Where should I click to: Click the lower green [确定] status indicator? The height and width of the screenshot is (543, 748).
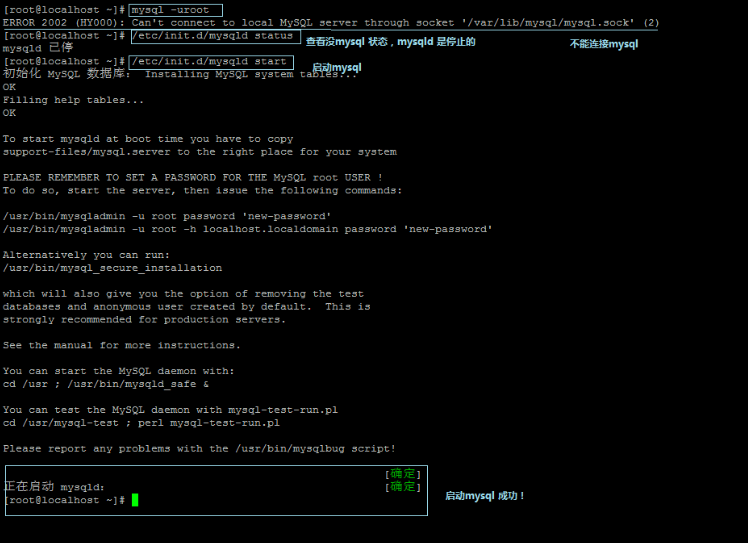pyautogui.click(x=403, y=487)
